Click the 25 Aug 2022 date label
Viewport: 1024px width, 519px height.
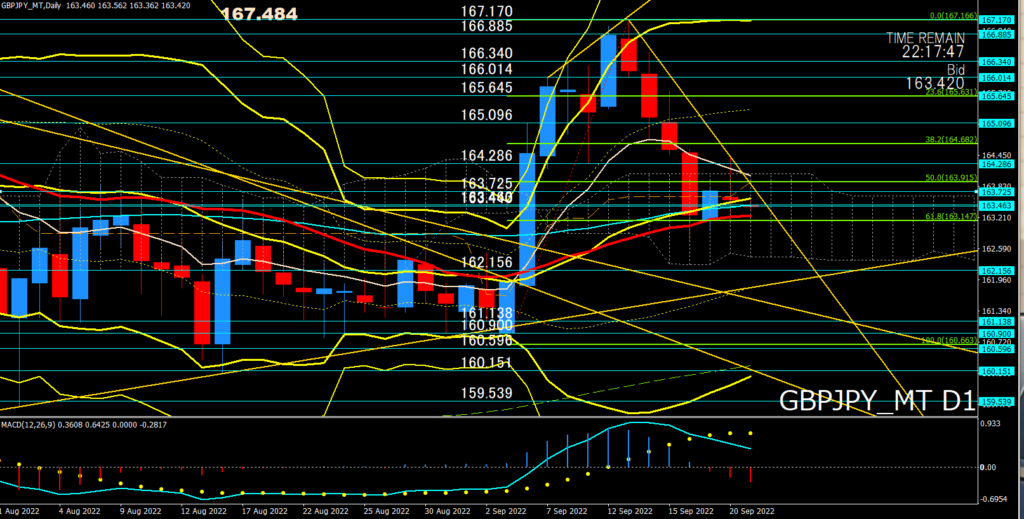coord(386,511)
